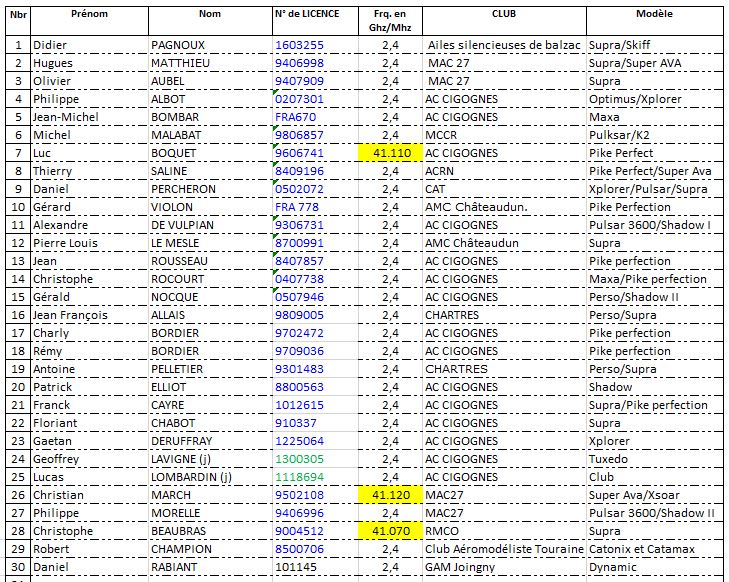729x582 pixels.
Task: Click the Supra/Super AVA model cell
Action: click(655, 63)
